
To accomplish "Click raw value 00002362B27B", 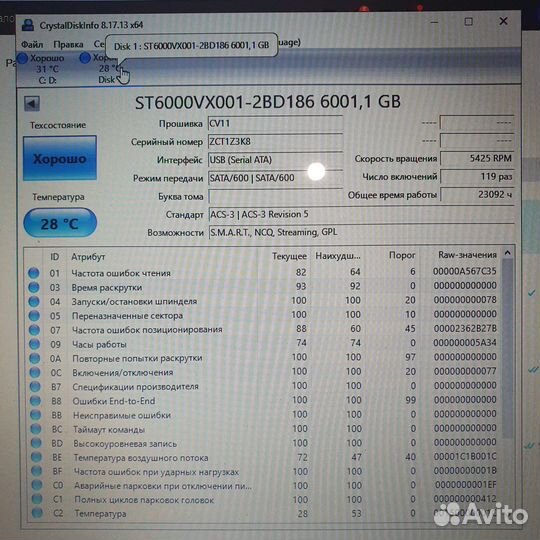I will (x=465, y=329).
